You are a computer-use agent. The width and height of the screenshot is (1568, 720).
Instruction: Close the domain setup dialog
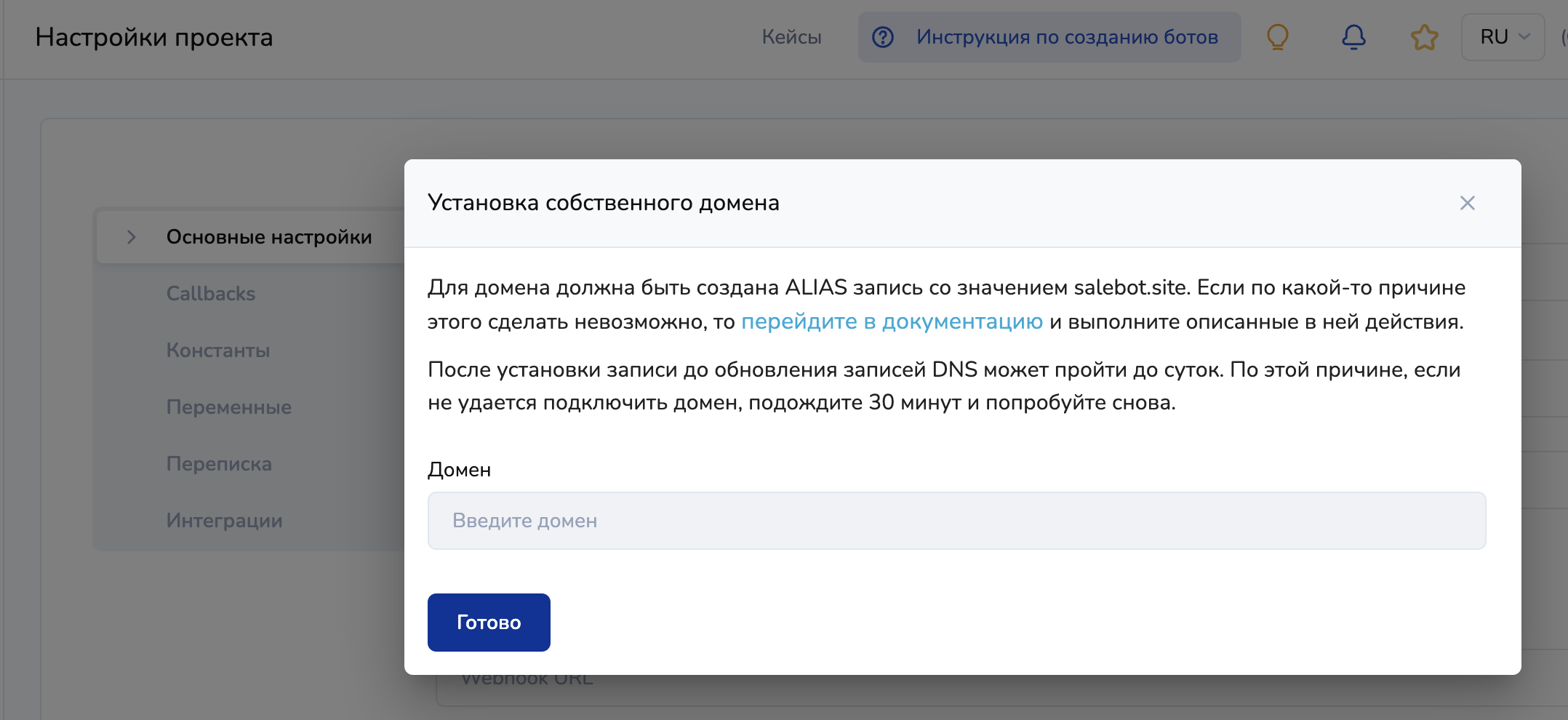point(1468,203)
